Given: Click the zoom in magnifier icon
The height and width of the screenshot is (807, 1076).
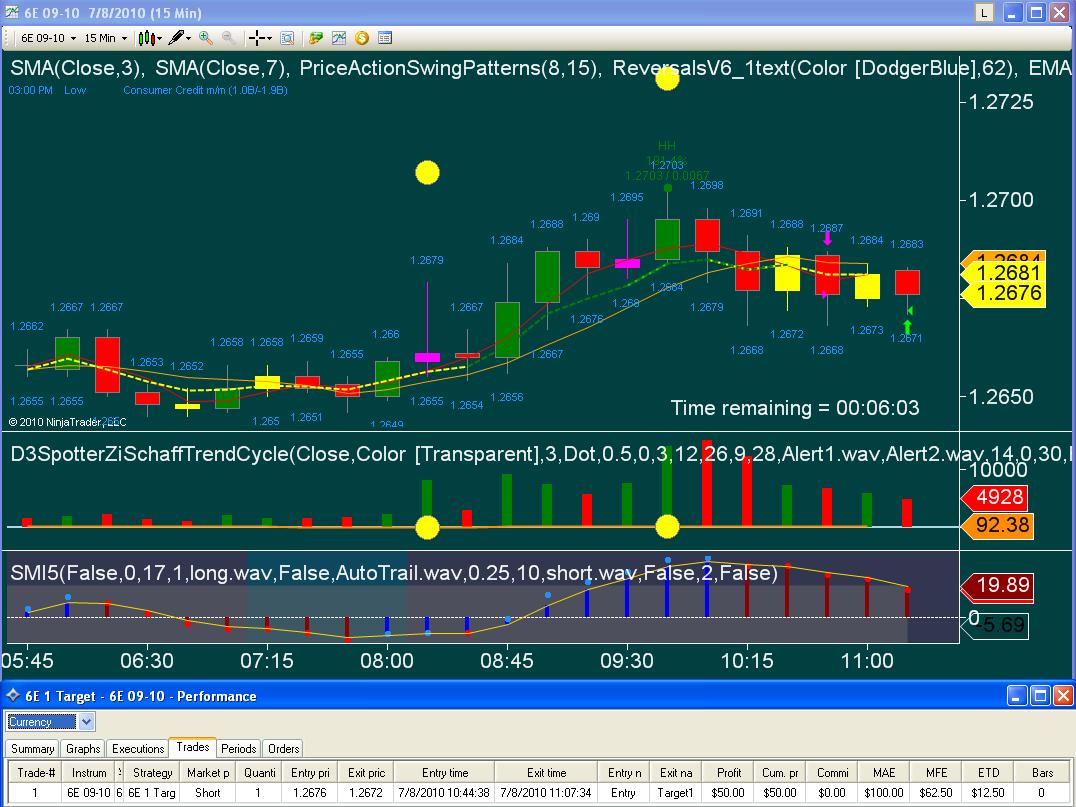Looking at the screenshot, I should (x=205, y=38).
